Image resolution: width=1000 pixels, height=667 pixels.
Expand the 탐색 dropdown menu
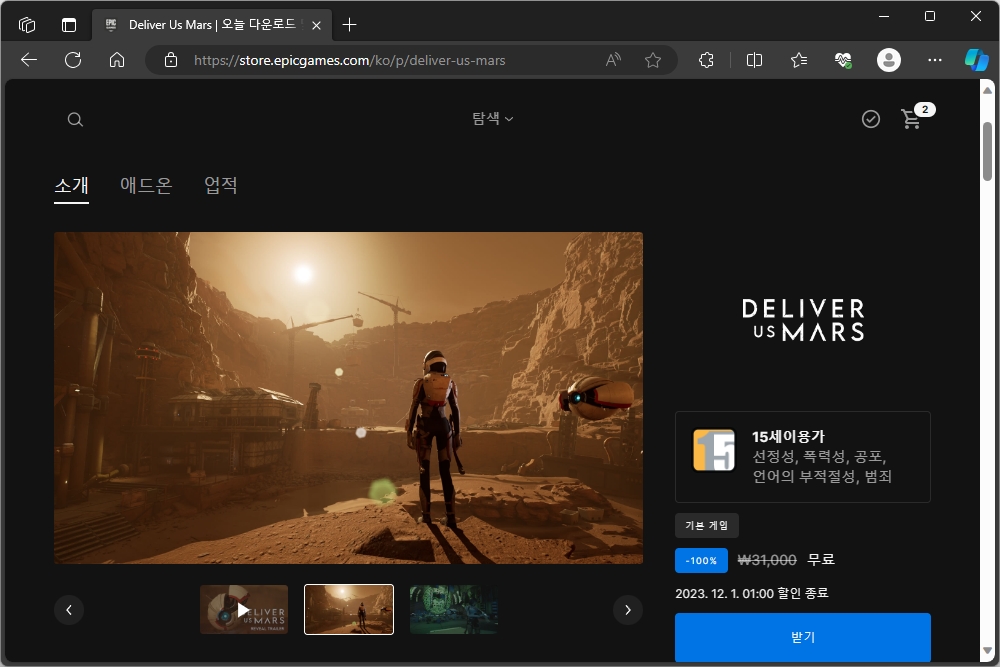[492, 119]
